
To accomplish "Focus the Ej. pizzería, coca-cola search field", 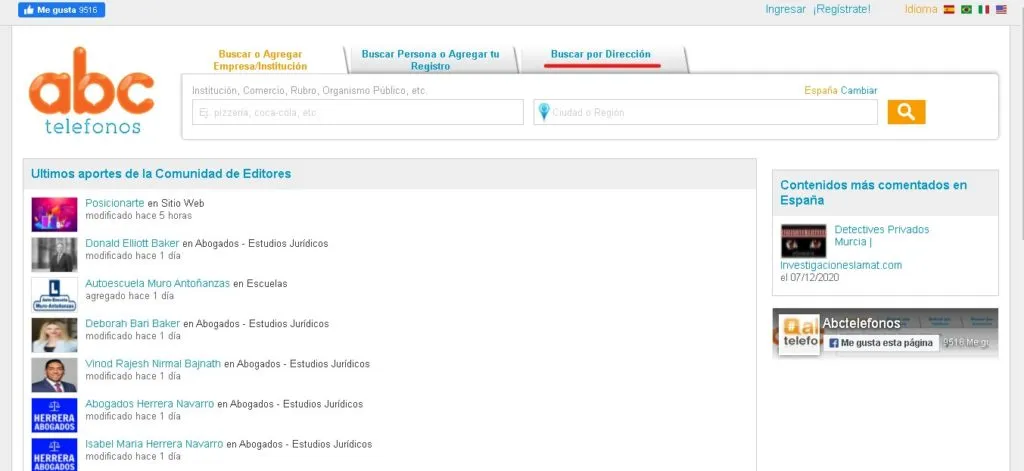I will pos(357,112).
